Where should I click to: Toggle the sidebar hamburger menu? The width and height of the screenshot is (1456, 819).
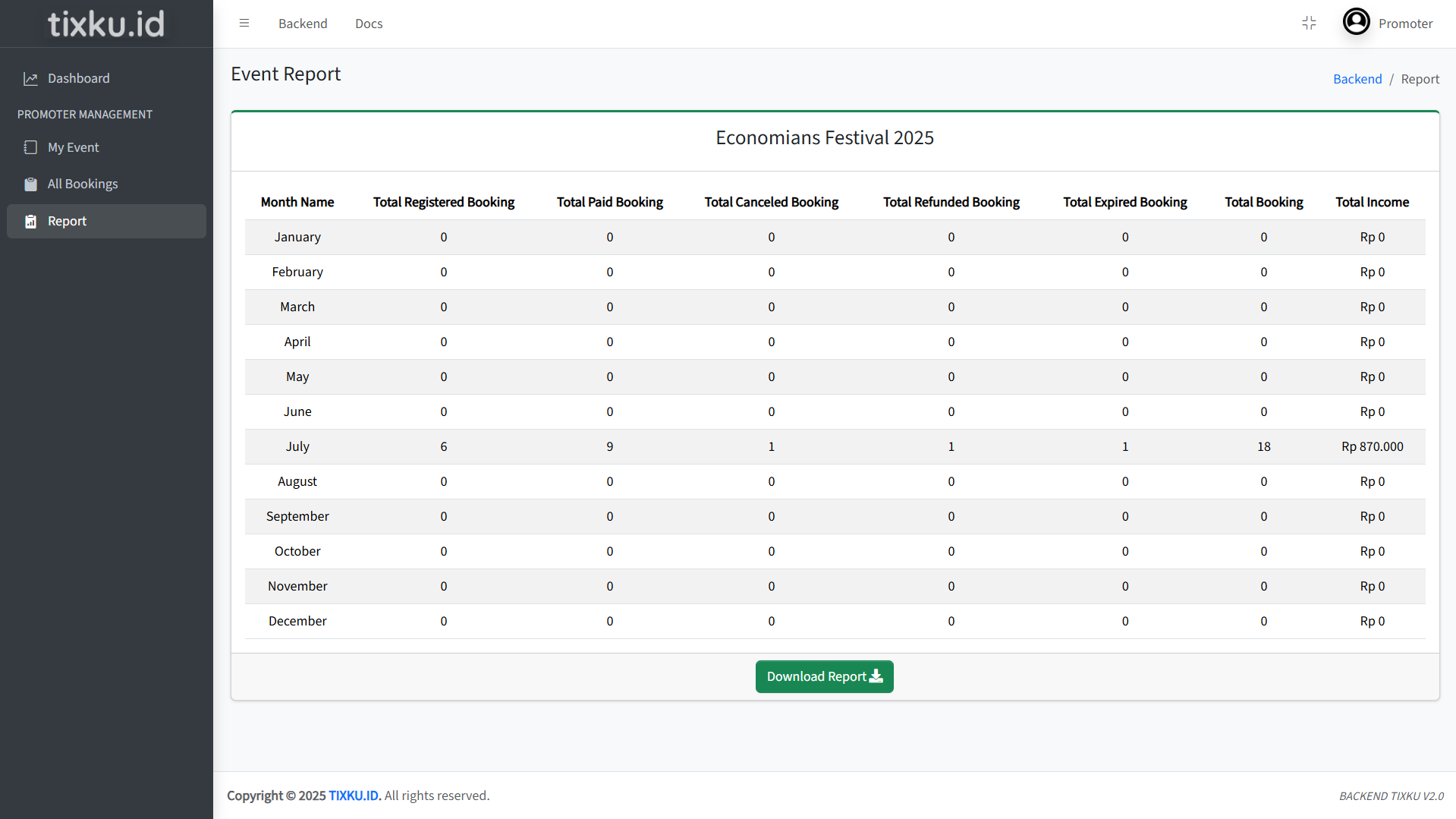click(x=244, y=24)
